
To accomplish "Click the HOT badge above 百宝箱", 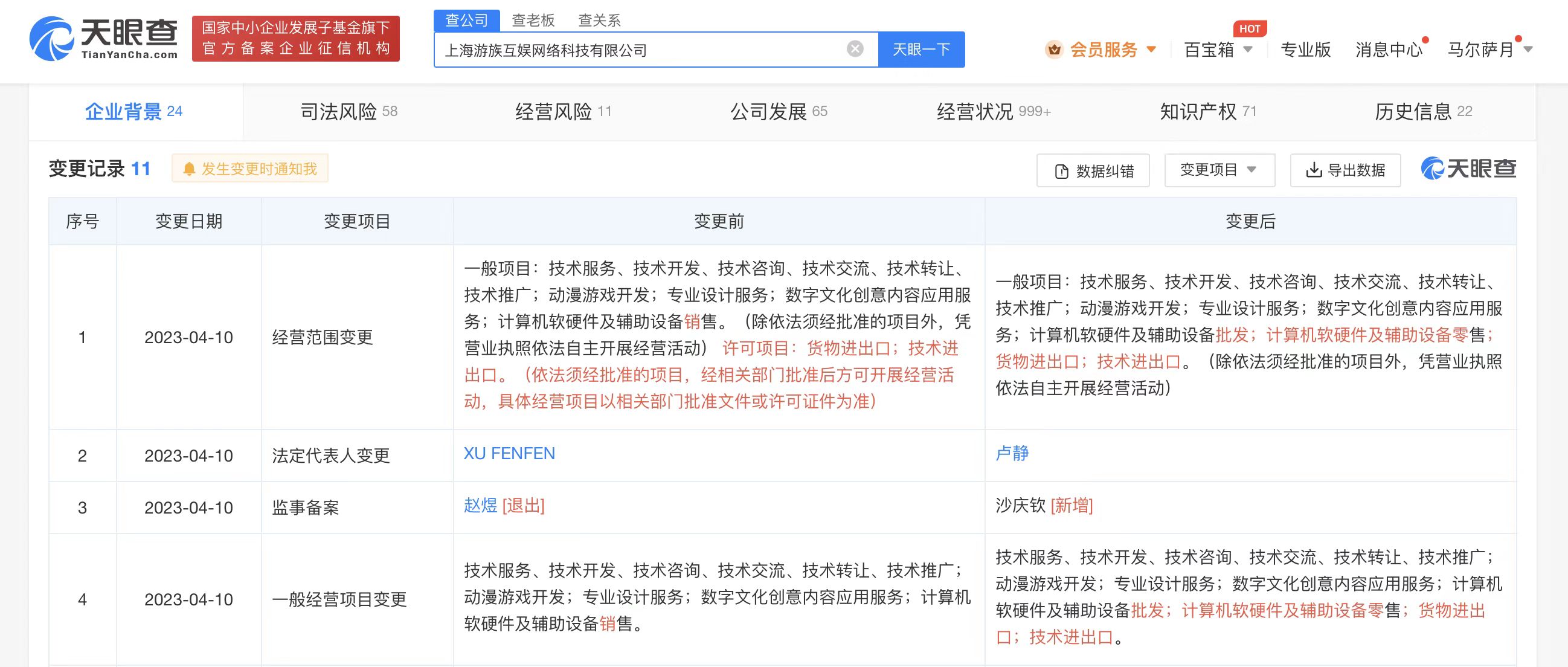I will point(1249,28).
